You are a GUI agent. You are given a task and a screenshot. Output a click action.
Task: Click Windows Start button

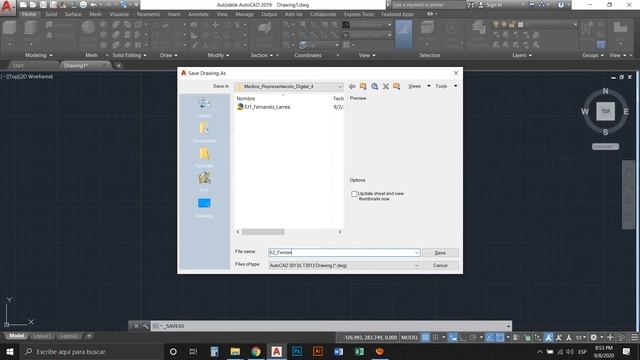(x=10, y=351)
